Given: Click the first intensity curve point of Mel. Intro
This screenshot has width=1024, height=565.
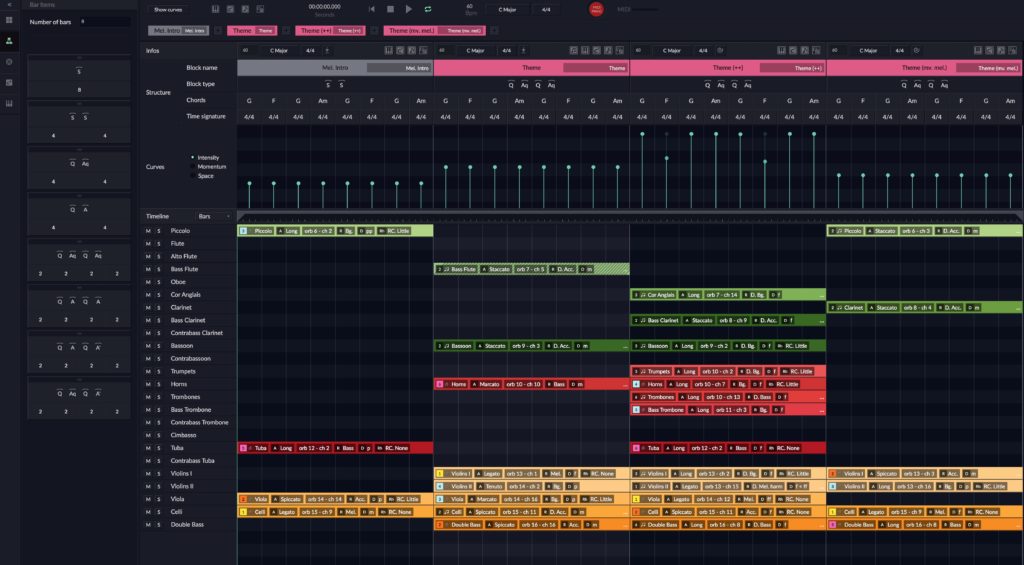Looking at the screenshot, I should pos(249,183).
